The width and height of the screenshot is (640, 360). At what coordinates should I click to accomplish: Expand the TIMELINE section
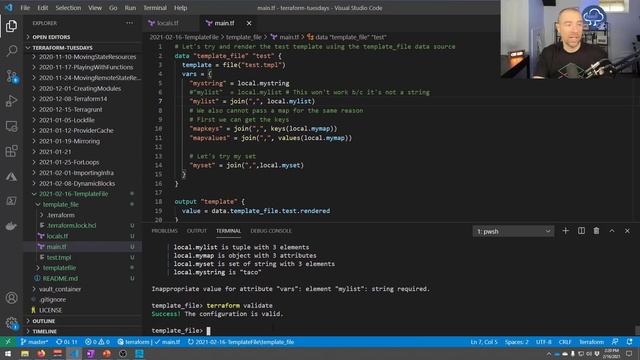coord(44,331)
